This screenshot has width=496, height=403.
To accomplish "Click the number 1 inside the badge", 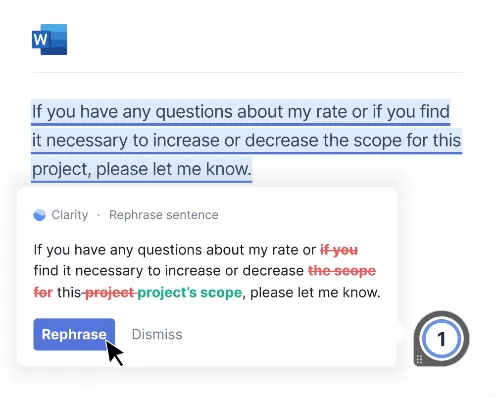I will [x=441, y=339].
